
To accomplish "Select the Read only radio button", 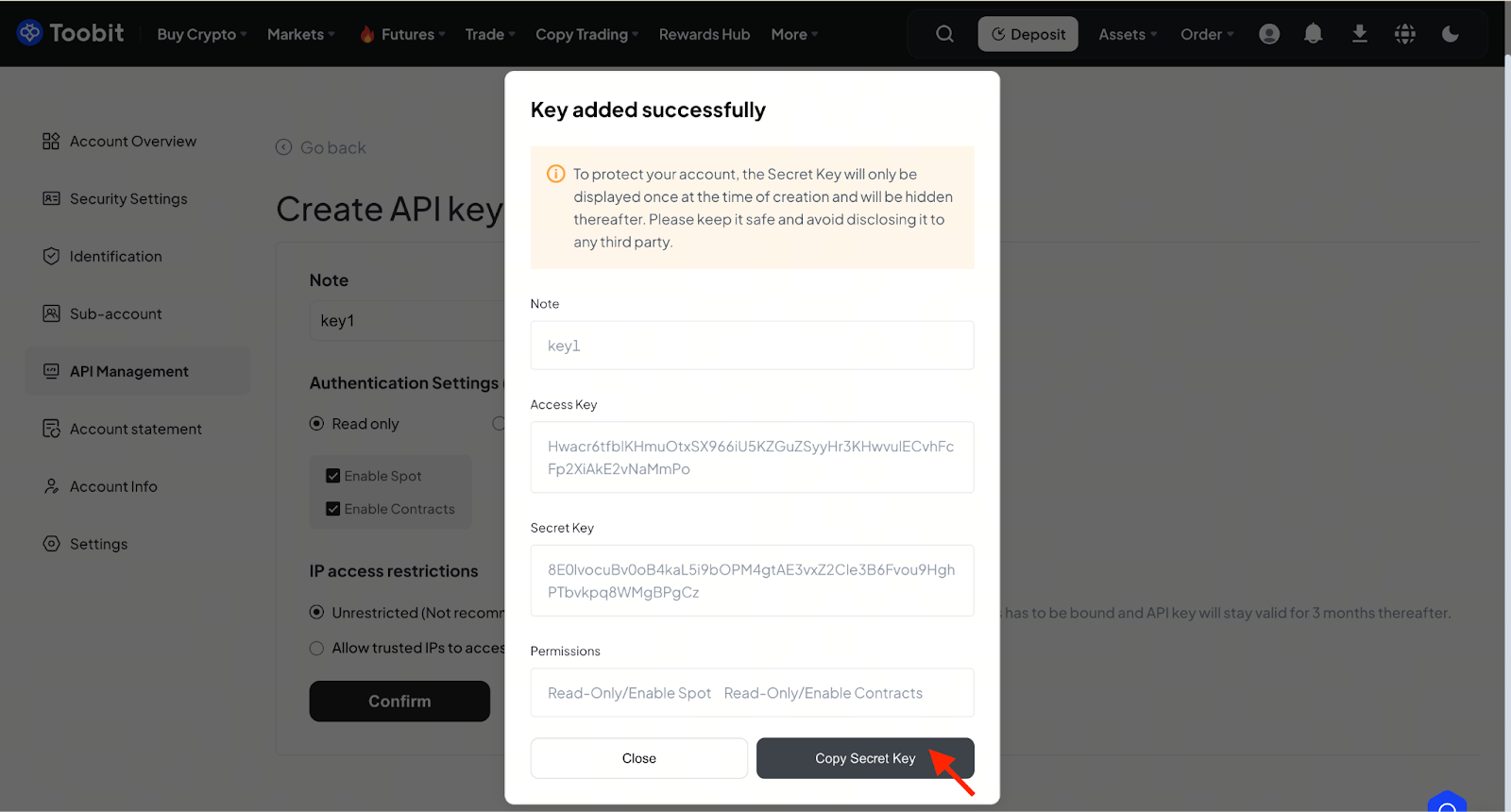I will pyautogui.click(x=317, y=424).
